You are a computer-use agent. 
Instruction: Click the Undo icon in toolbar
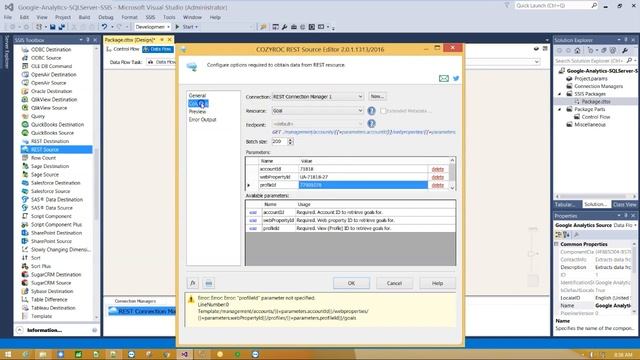(x=104, y=27)
